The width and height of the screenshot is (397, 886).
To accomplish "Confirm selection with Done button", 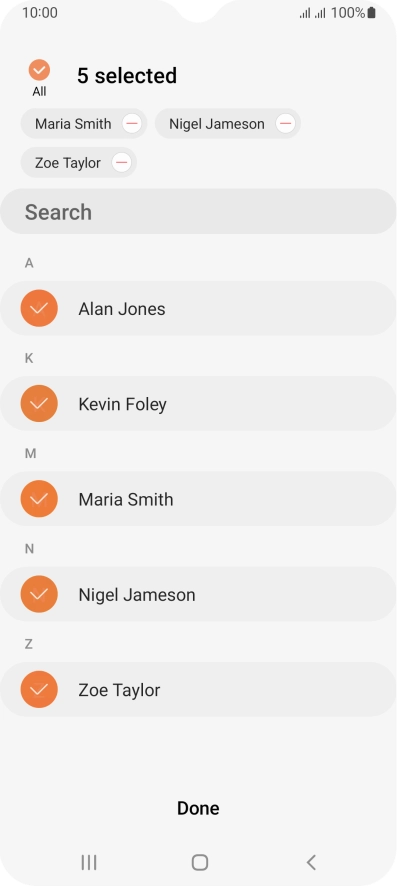I will [198, 808].
